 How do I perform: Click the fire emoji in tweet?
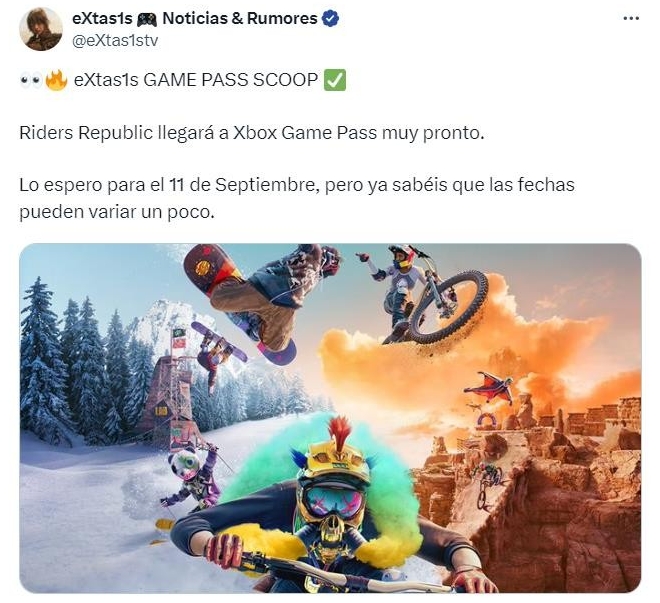pos(56,80)
